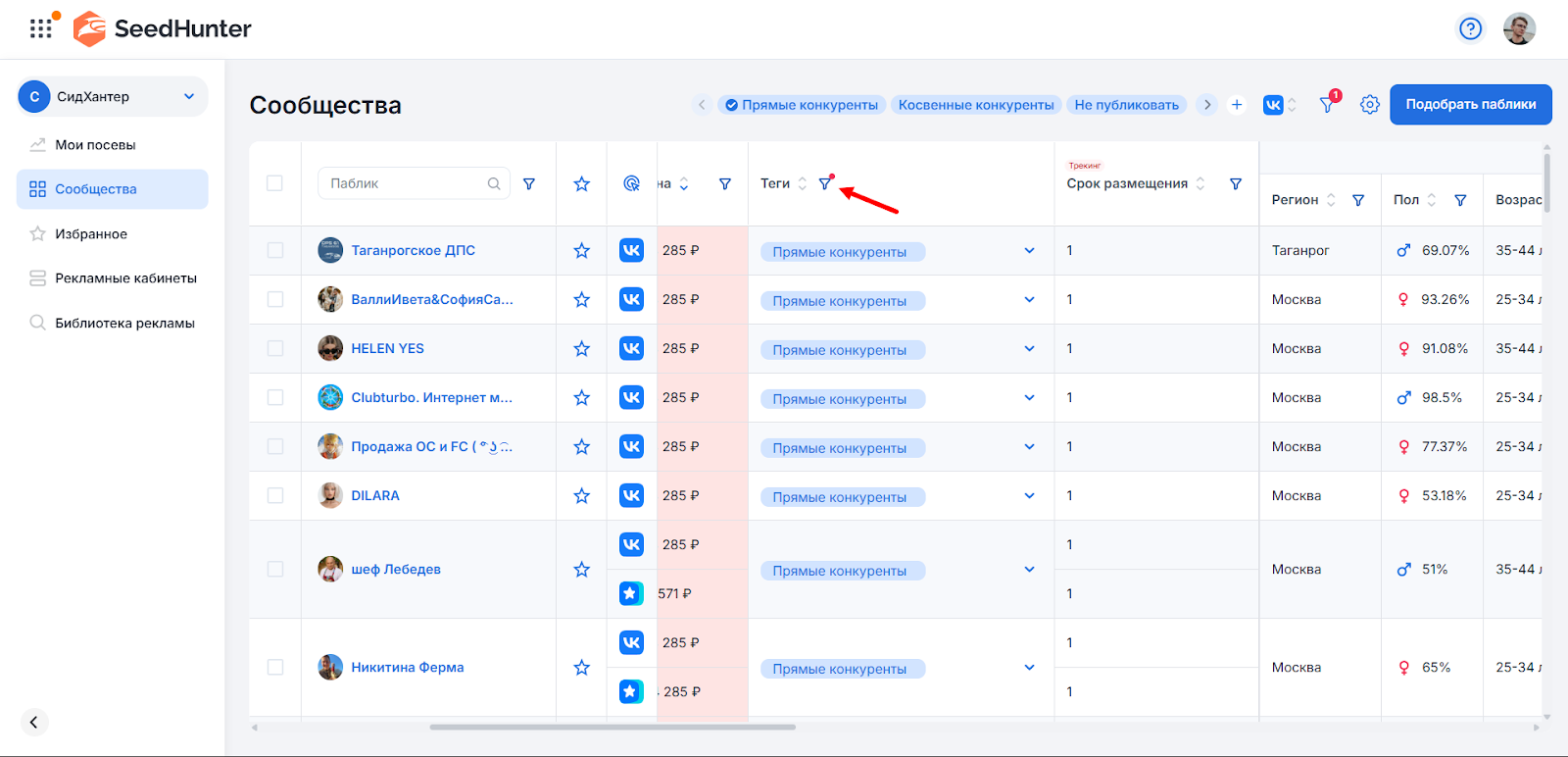Tick the DILARA row checkbox

click(x=275, y=496)
